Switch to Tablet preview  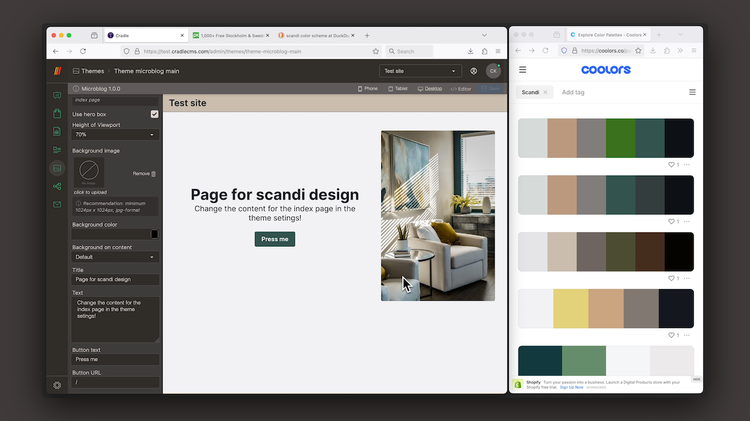[x=397, y=89]
